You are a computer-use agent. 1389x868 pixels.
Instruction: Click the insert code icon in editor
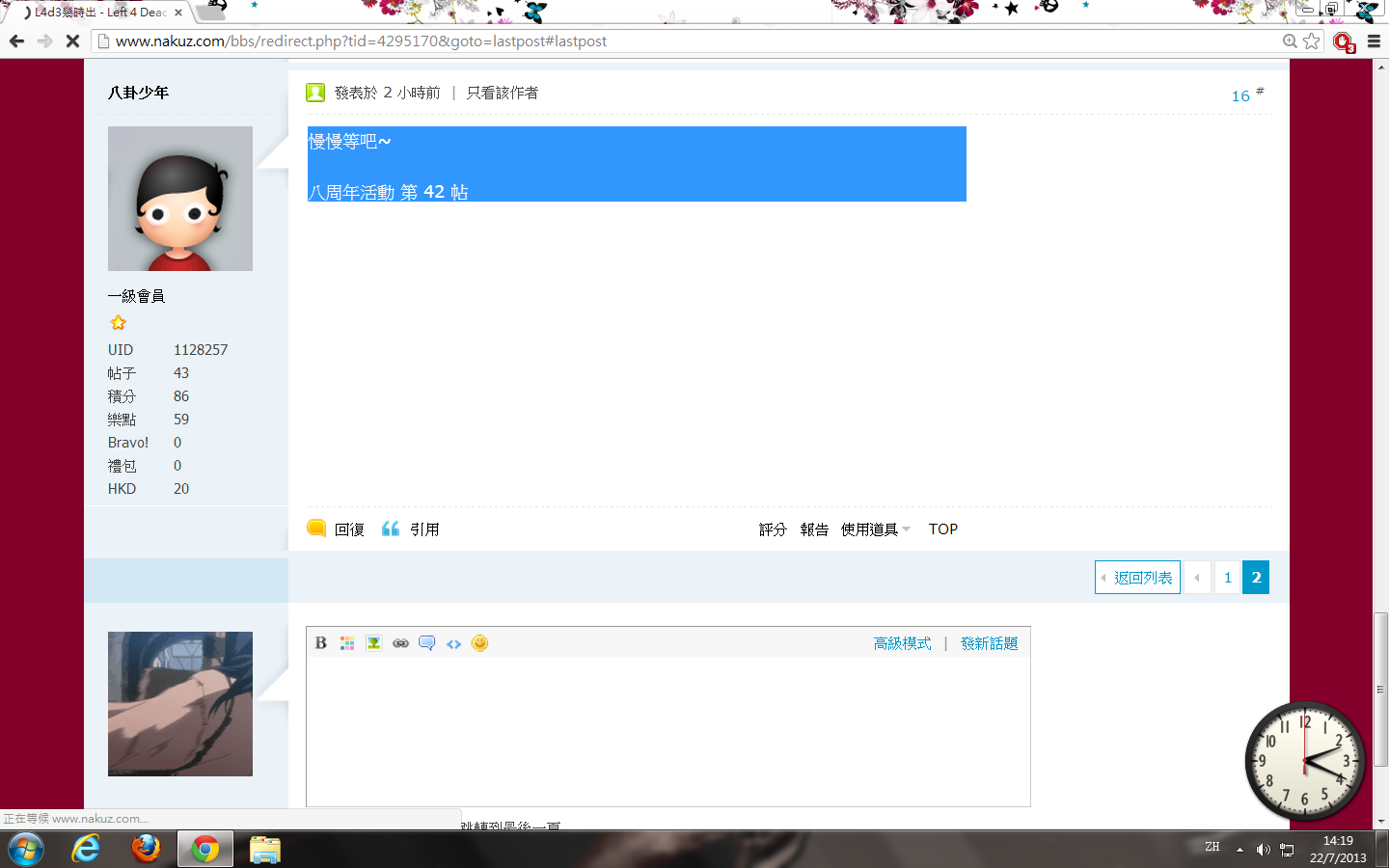pos(453,643)
